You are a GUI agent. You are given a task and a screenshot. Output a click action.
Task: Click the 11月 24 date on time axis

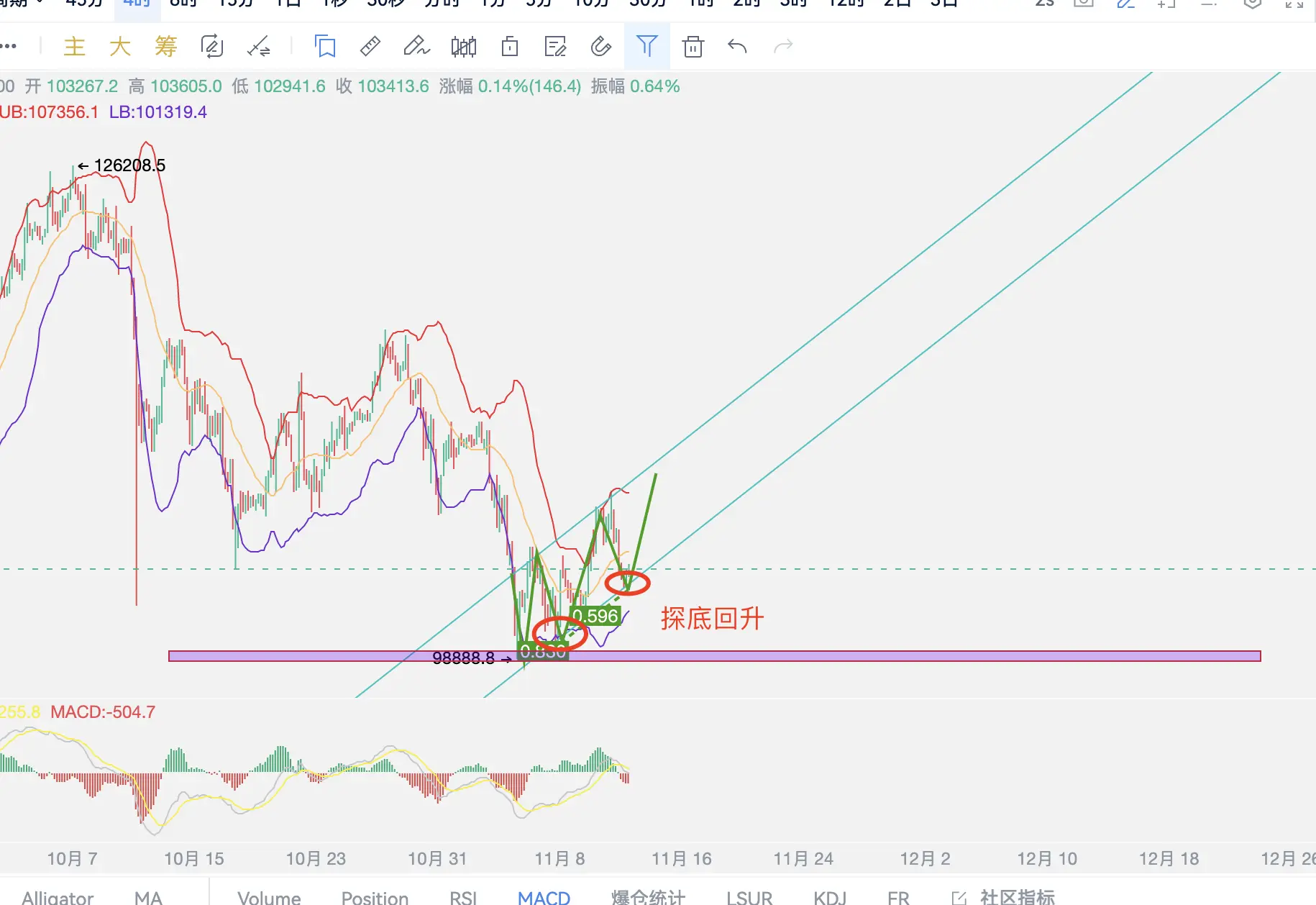(x=803, y=859)
